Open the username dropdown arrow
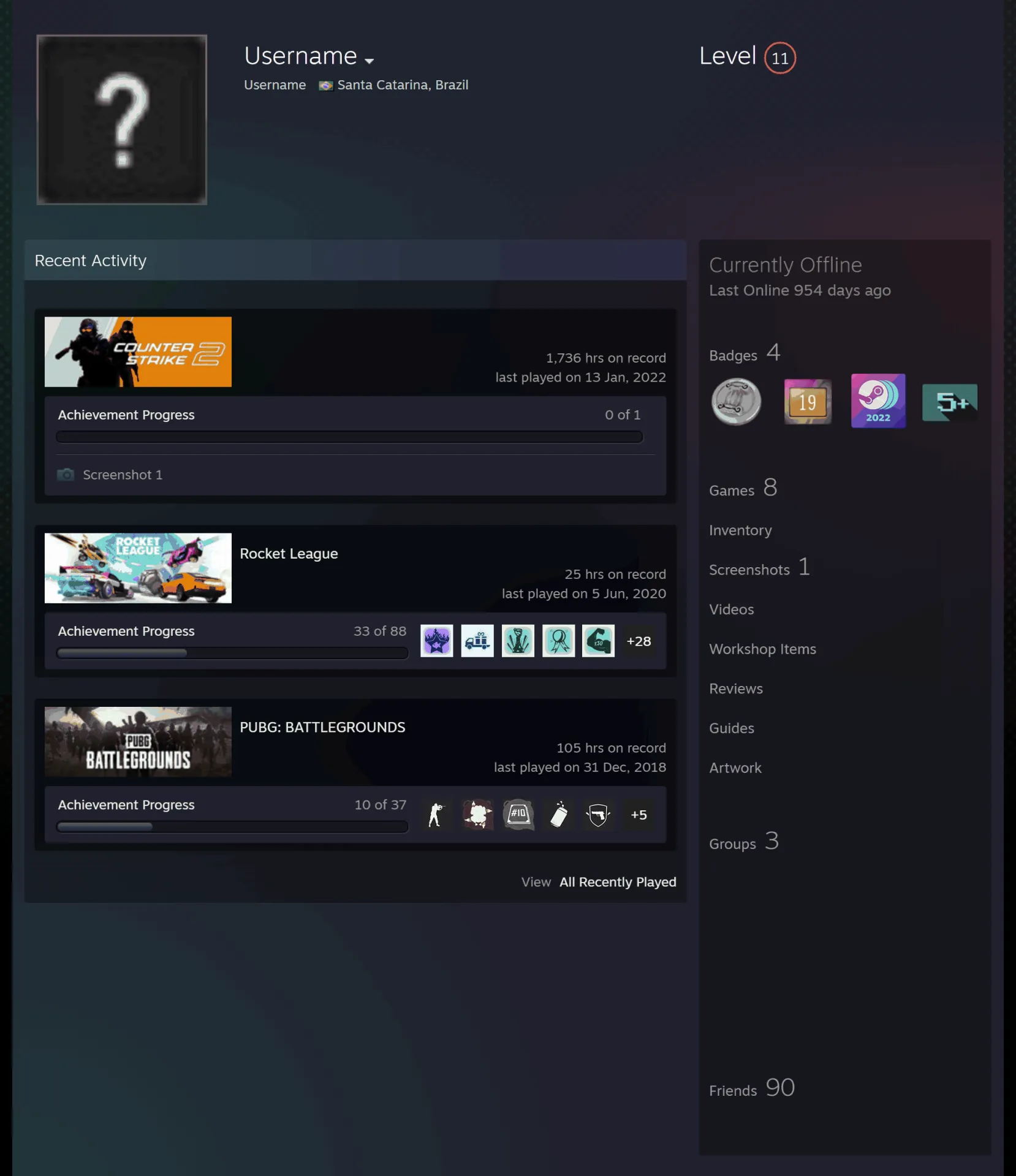The width and height of the screenshot is (1016, 1176). 369,61
